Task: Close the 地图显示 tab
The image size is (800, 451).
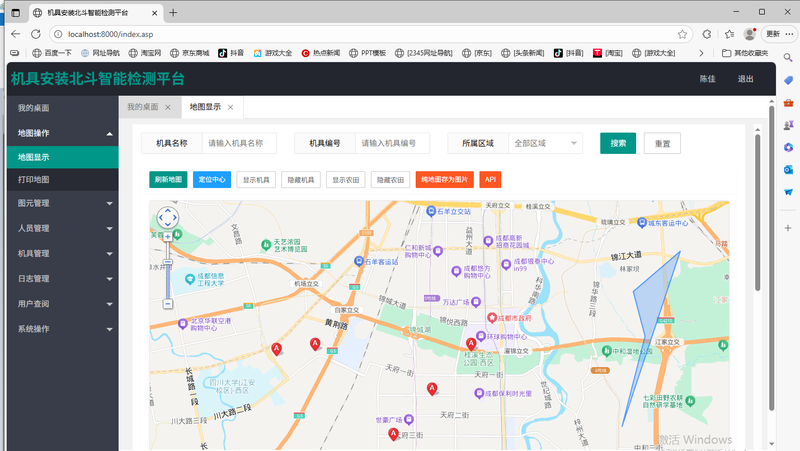Action: pos(231,107)
